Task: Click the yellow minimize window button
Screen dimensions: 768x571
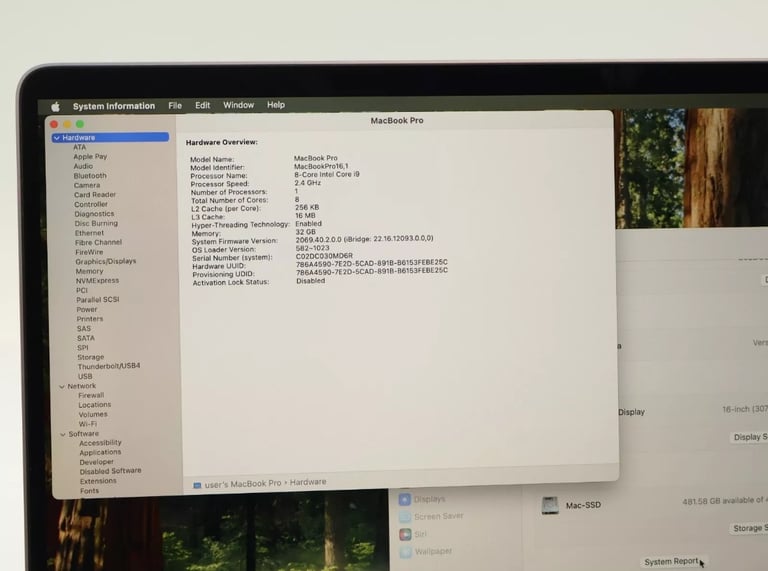Action: point(67,124)
